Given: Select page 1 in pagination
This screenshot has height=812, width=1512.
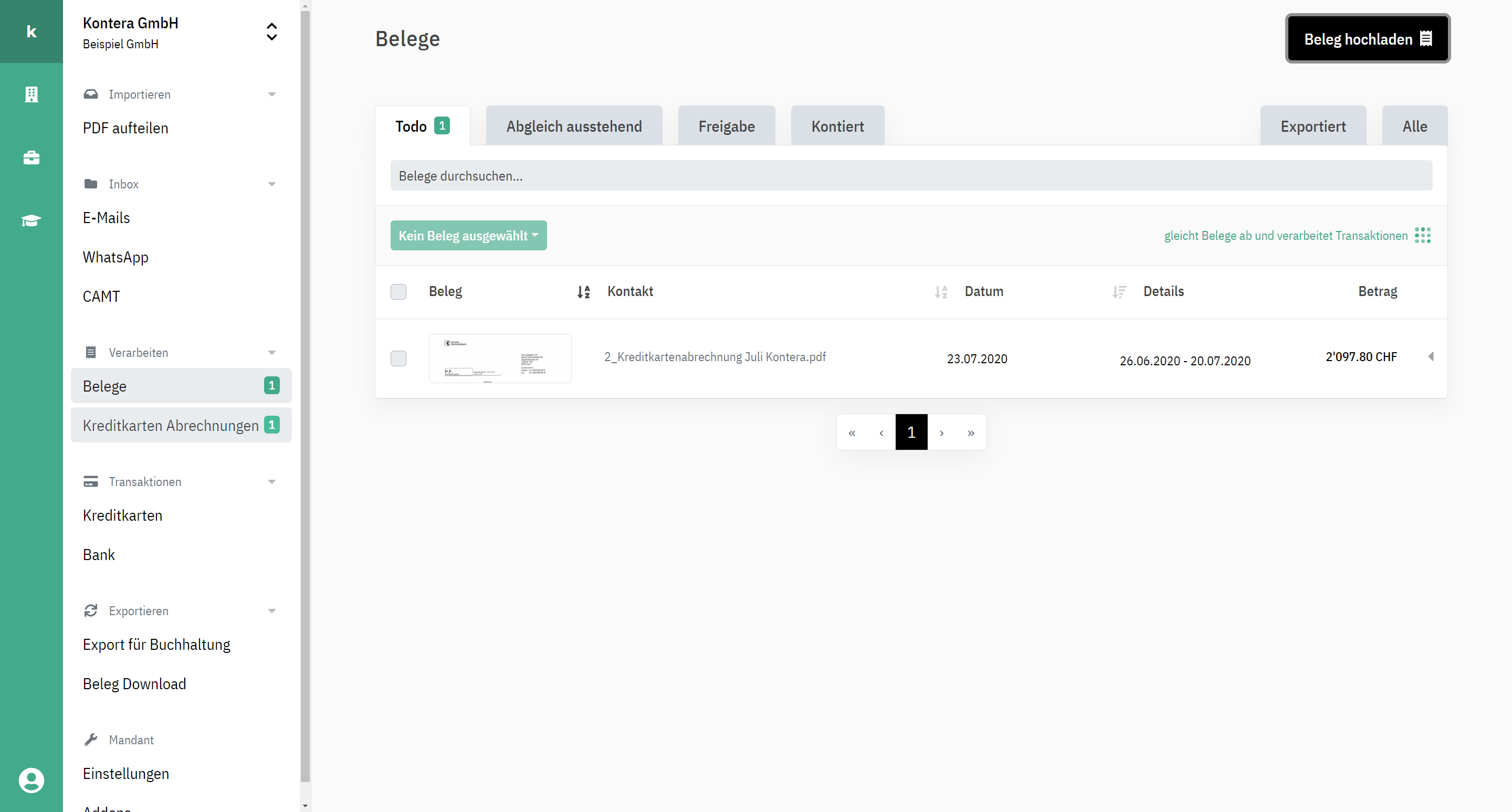Looking at the screenshot, I should [911, 433].
